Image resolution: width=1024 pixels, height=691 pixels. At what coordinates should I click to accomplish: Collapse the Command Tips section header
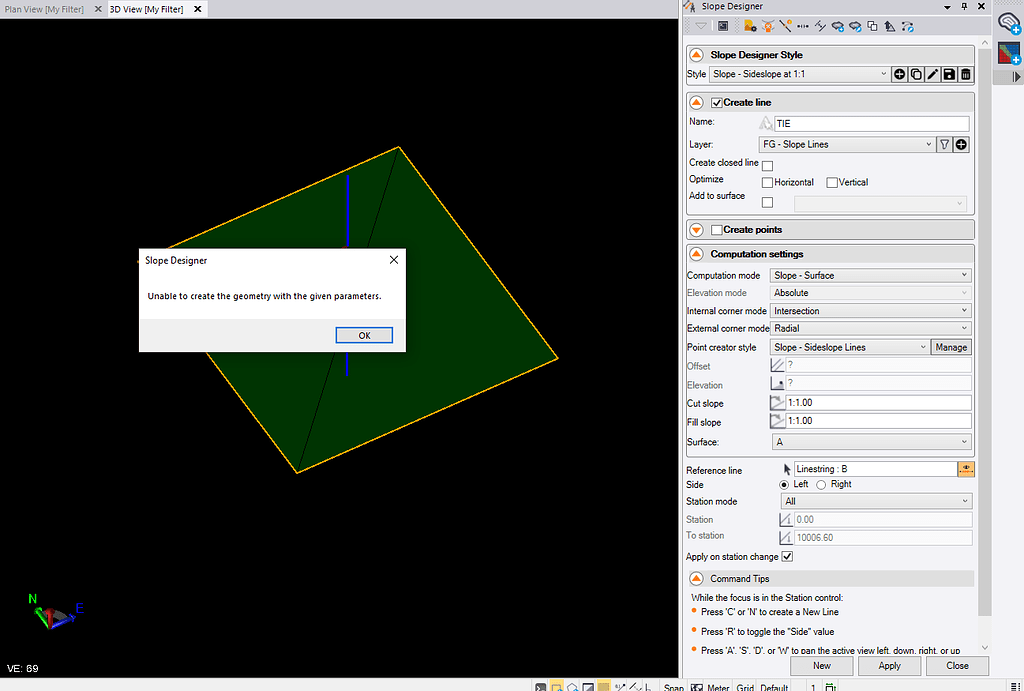696,578
